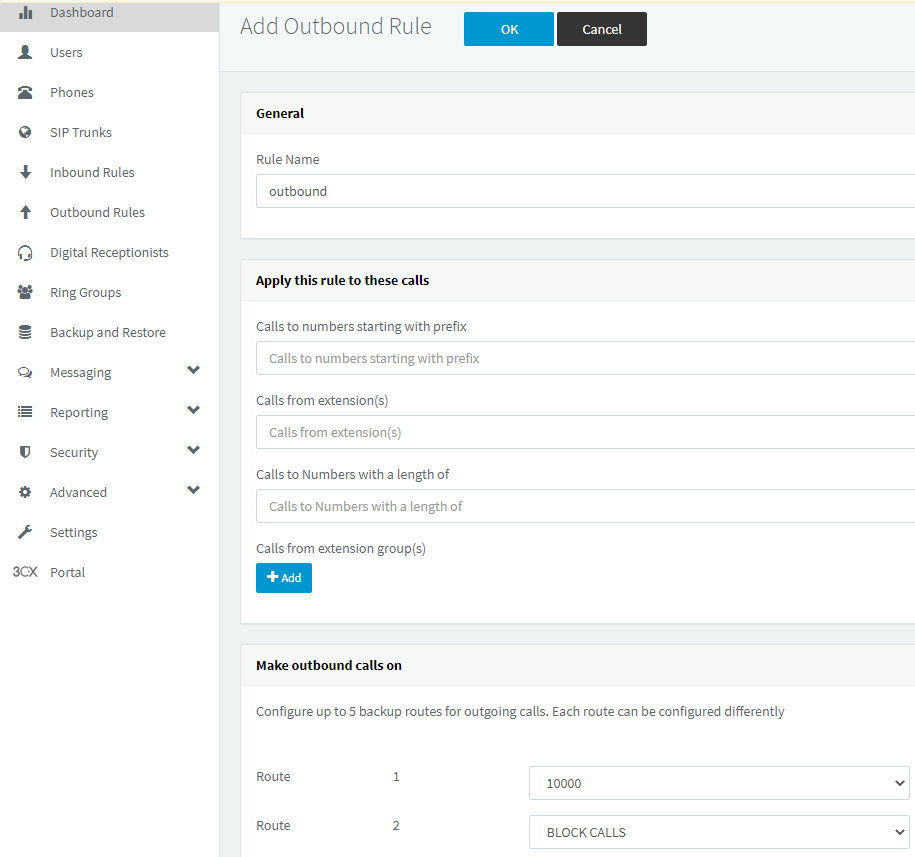Focus the Calls to numbers starting with prefix field
Screen dimensions: 915x857
(x=585, y=358)
